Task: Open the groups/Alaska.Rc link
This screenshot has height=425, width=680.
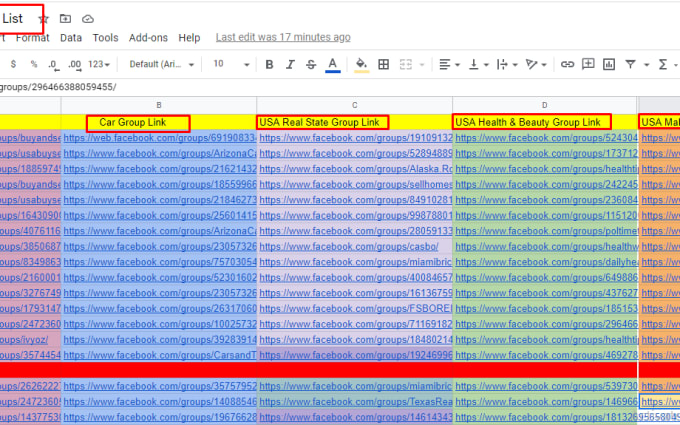Action: tap(356, 169)
